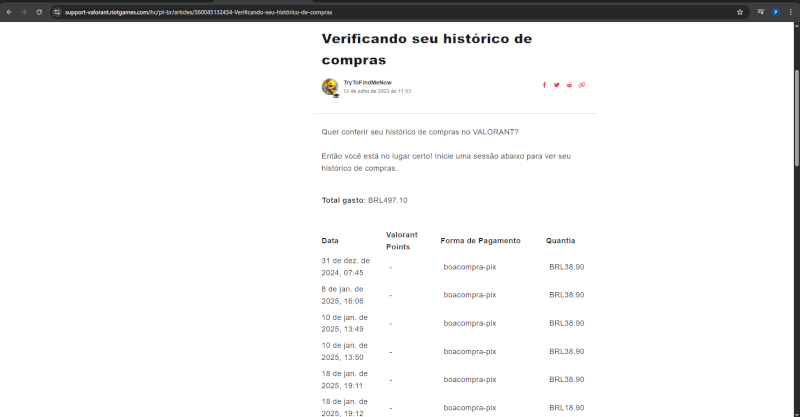The image size is (800, 417).
Task: Share the article on Facebook
Action: (x=544, y=85)
